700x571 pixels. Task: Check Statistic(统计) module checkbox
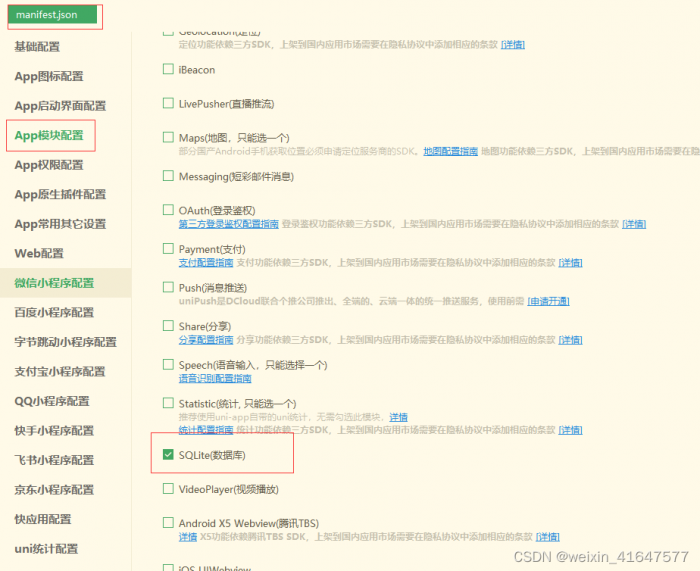coord(168,403)
